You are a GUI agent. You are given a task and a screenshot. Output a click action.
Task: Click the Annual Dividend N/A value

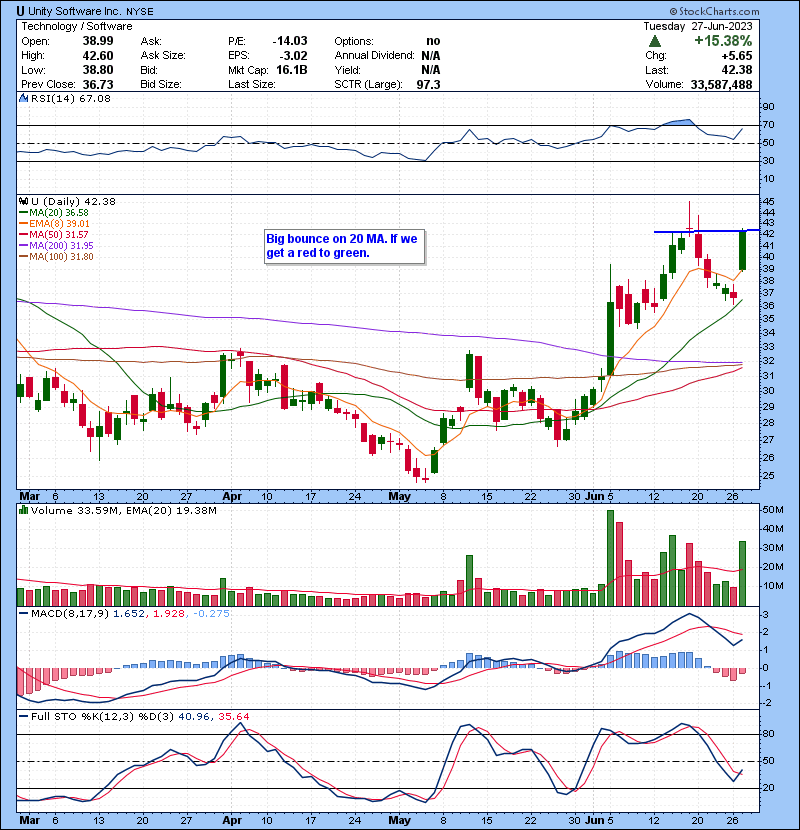point(431,56)
